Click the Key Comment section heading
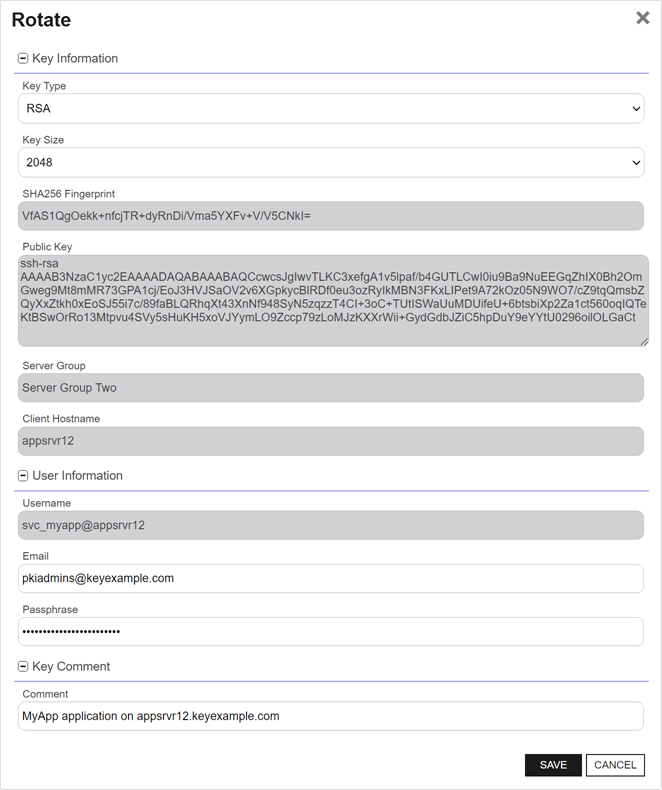The image size is (662, 790). (x=71, y=667)
